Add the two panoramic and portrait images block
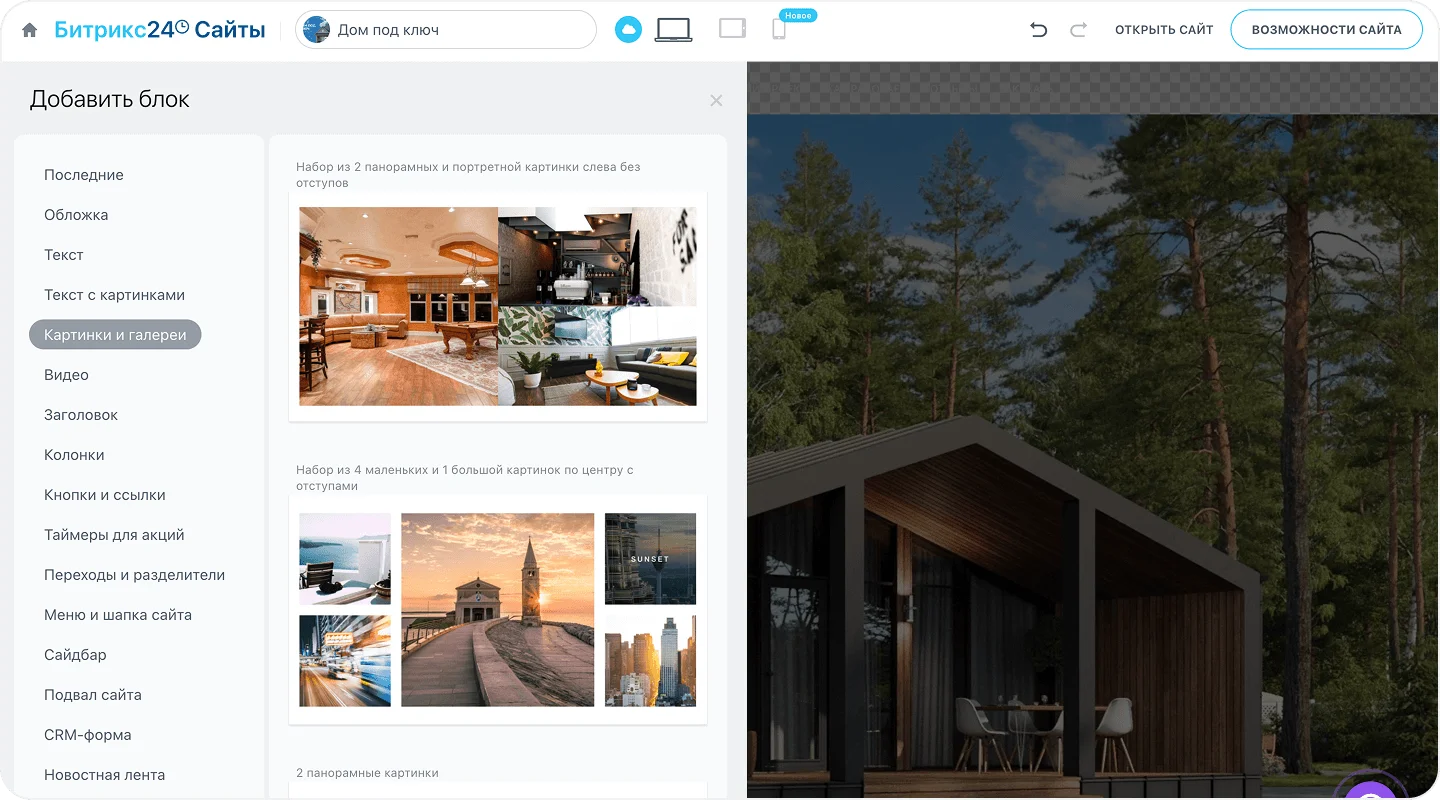Image resolution: width=1440 pixels, height=800 pixels. pos(498,306)
